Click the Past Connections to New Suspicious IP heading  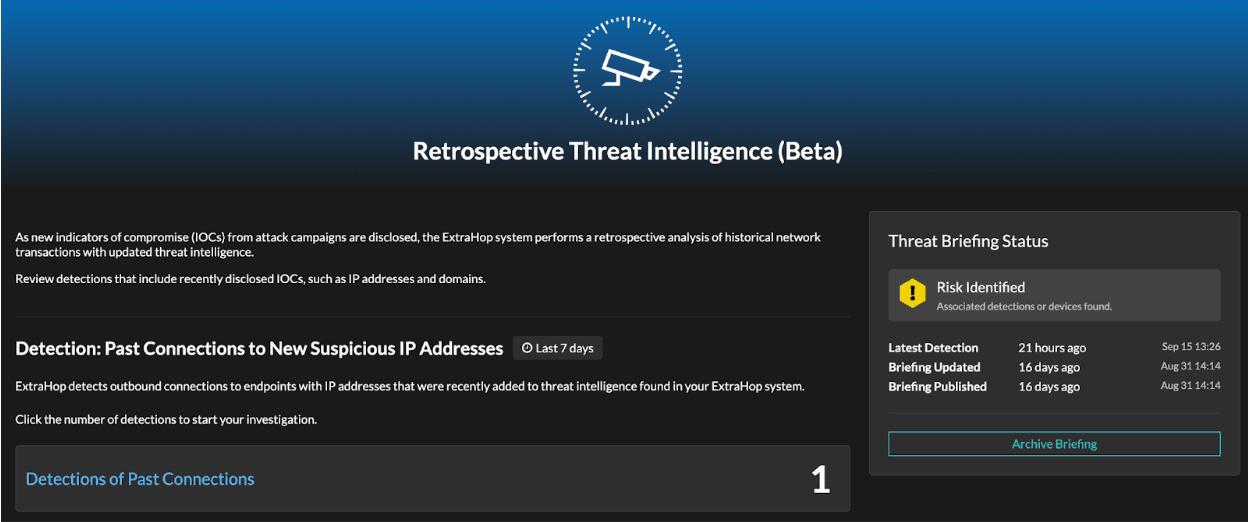click(259, 349)
